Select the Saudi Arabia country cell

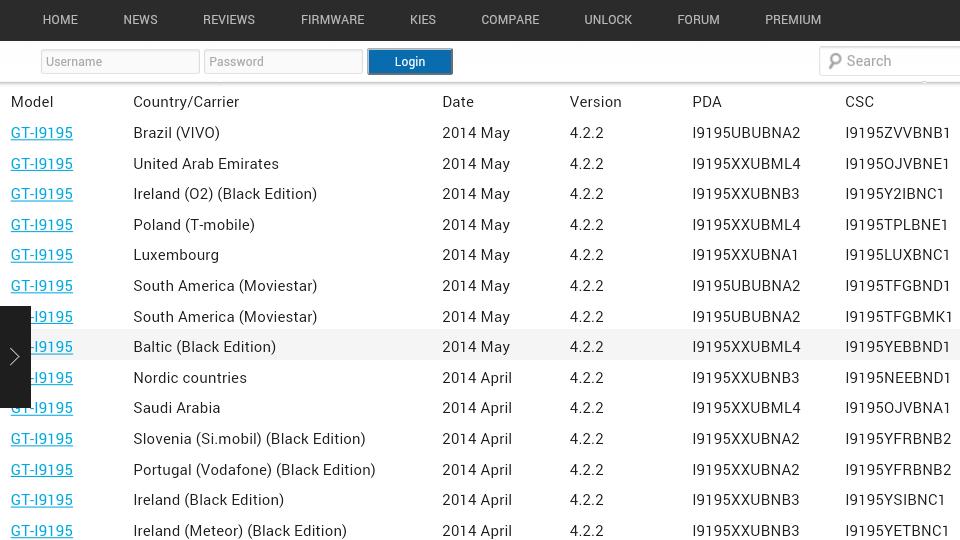pyautogui.click(x=176, y=408)
